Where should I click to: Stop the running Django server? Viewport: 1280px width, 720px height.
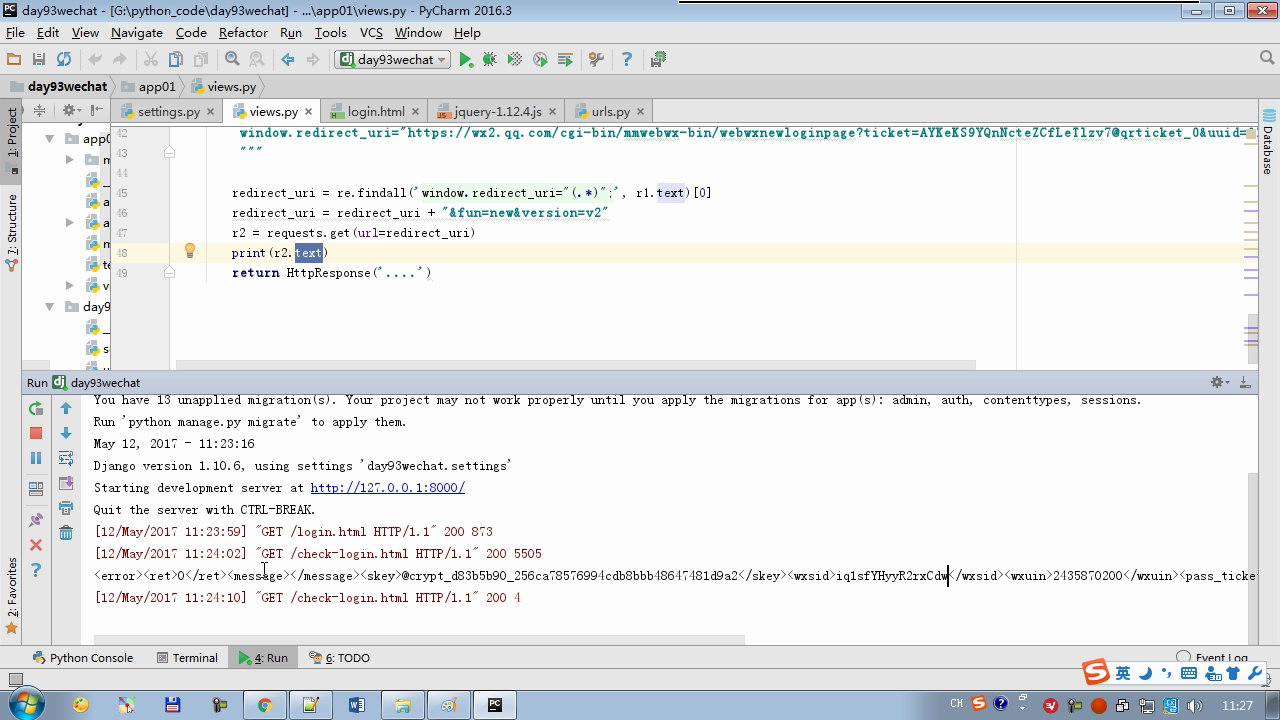click(36, 433)
